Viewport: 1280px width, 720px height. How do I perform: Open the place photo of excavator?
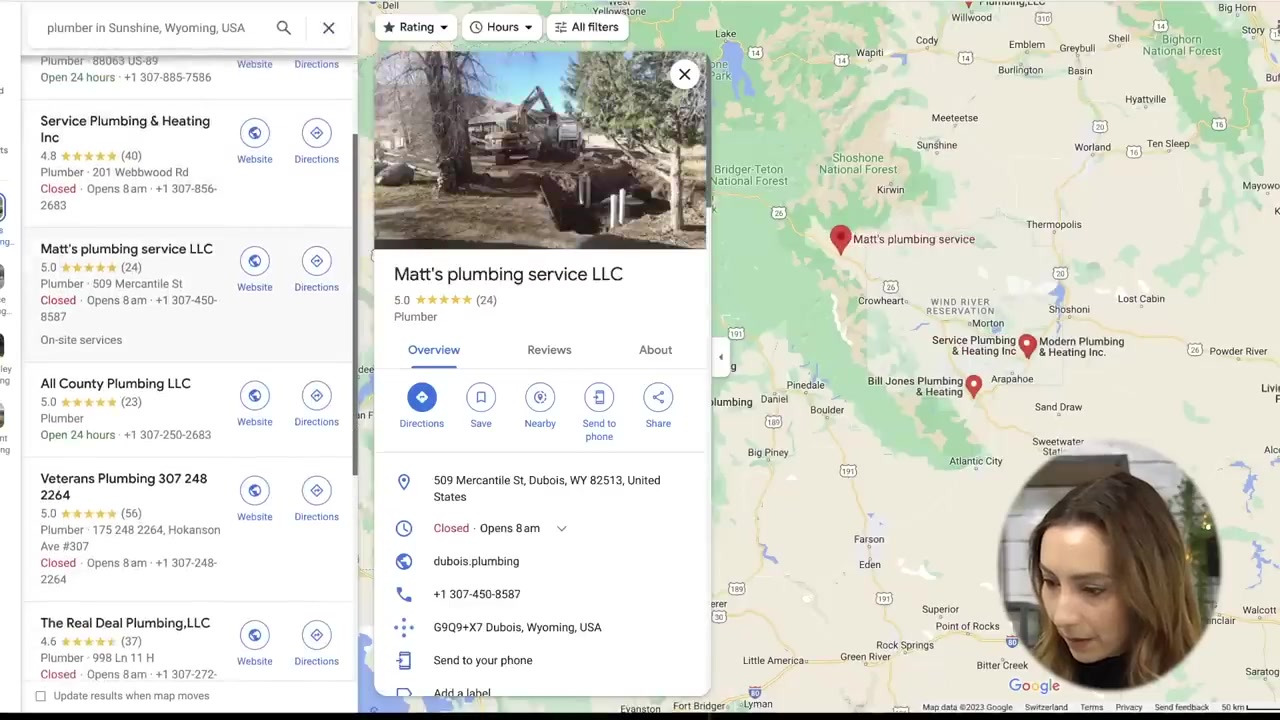tap(540, 150)
